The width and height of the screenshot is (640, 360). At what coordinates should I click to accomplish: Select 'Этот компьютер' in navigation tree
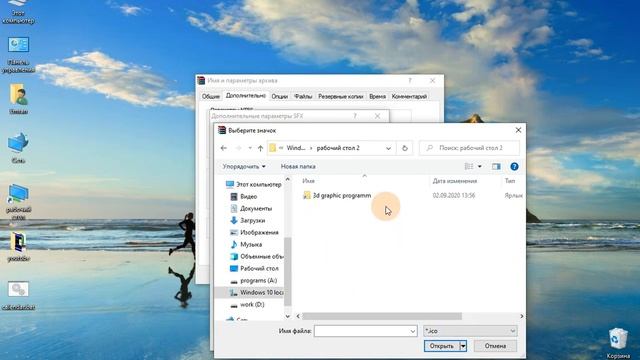pyautogui.click(x=254, y=184)
